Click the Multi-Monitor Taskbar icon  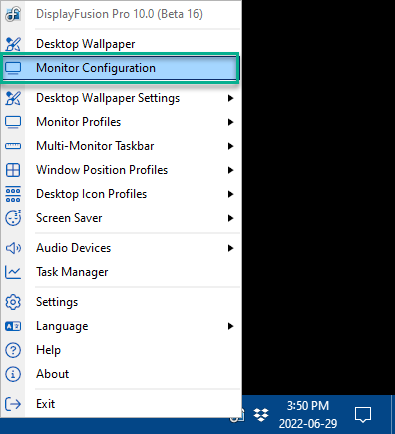[x=13, y=146]
